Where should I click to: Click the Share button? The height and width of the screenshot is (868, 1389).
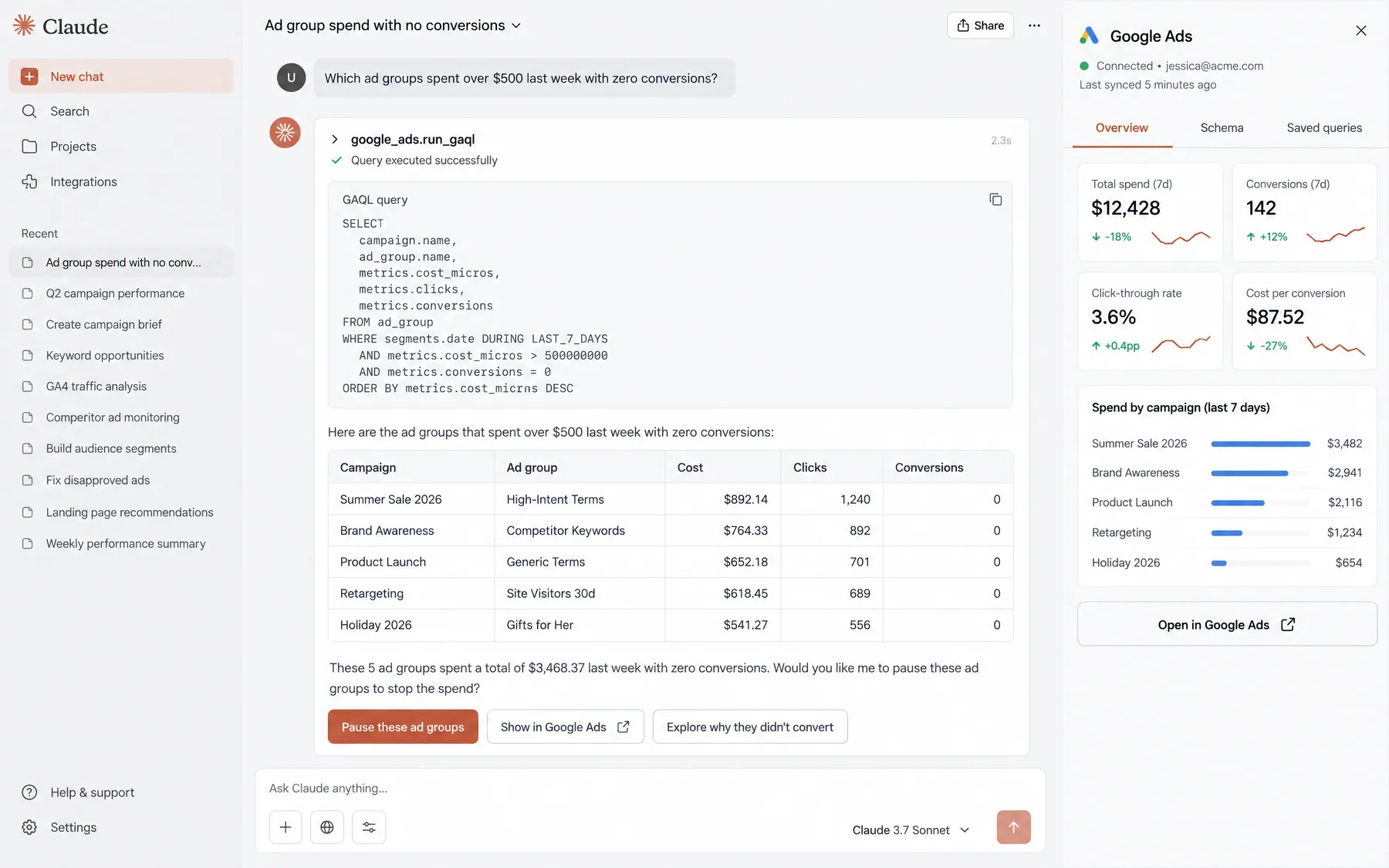[x=980, y=25]
